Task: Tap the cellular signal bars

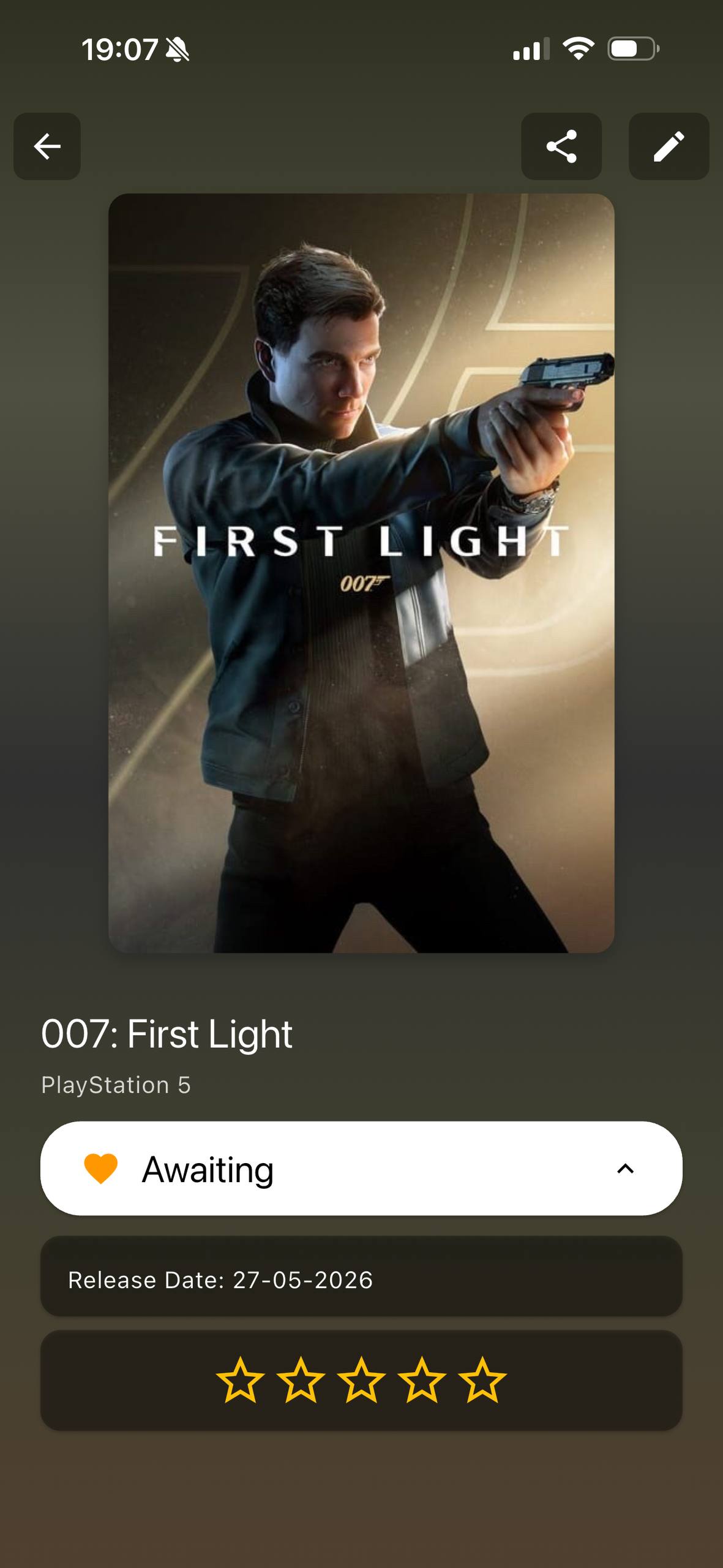Action: pyautogui.click(x=531, y=49)
